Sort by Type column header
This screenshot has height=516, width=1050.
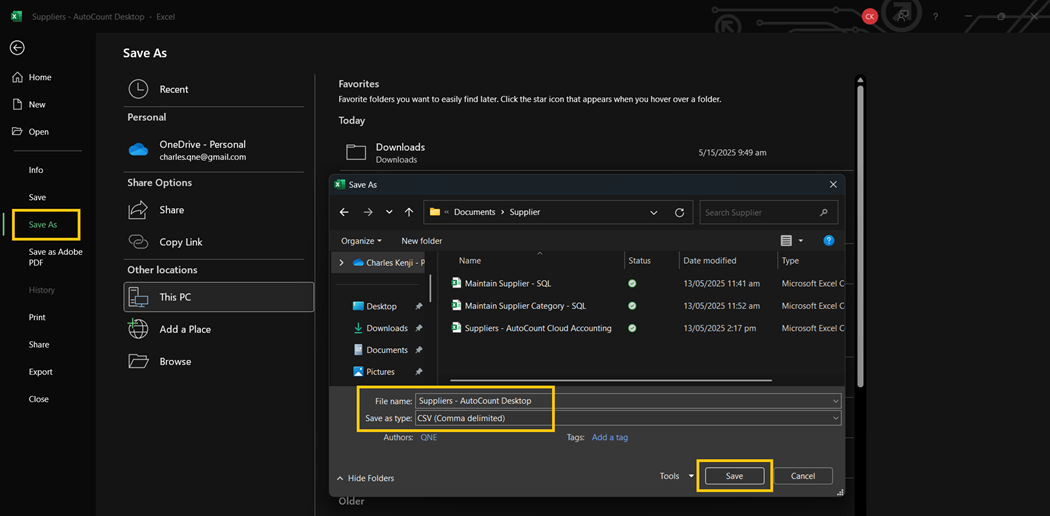point(790,261)
